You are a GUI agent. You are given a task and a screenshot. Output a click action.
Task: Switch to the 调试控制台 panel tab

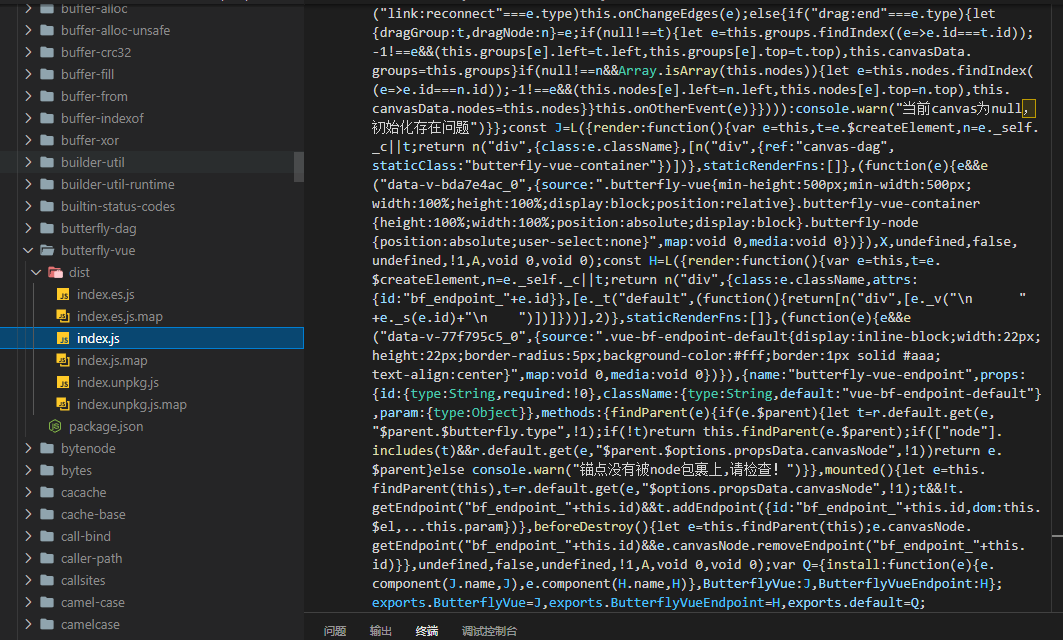489,631
